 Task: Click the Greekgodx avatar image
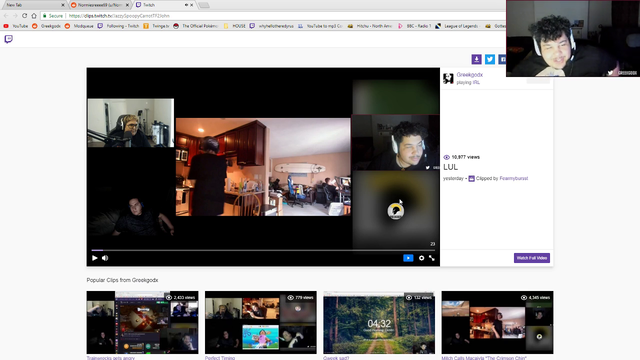448,78
